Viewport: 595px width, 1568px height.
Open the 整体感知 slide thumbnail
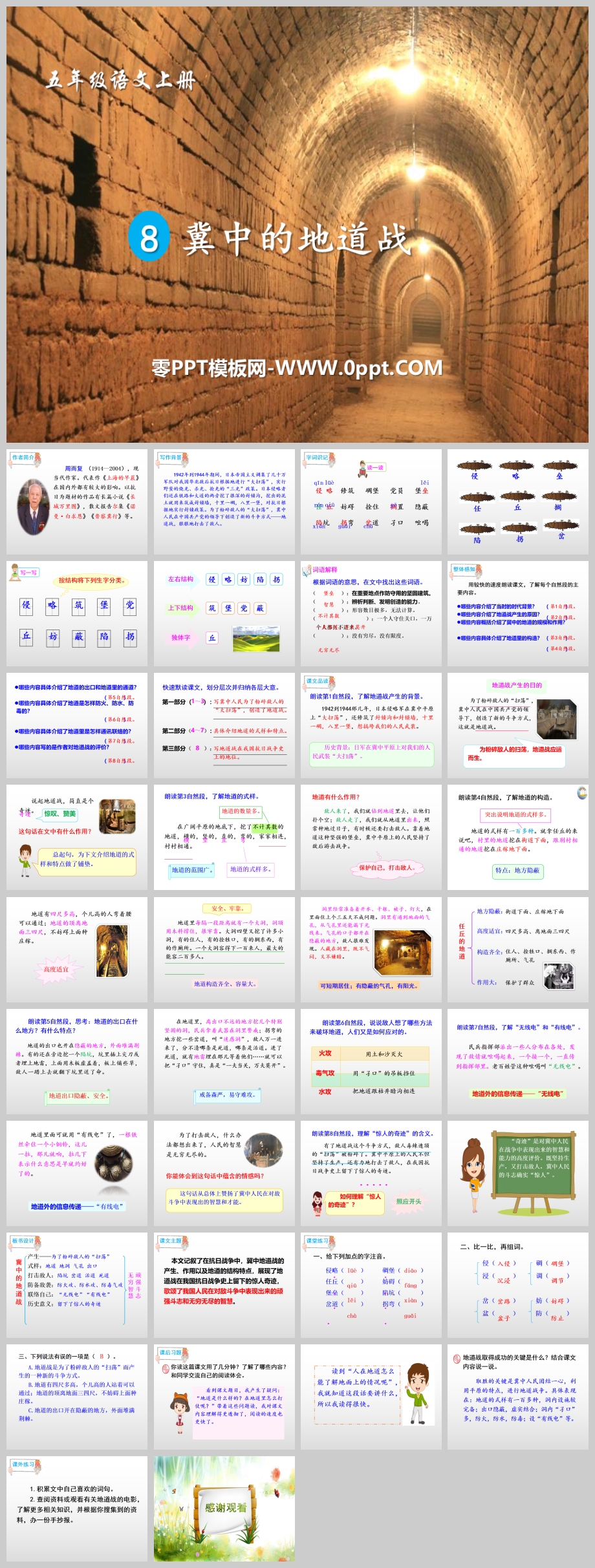point(517,613)
